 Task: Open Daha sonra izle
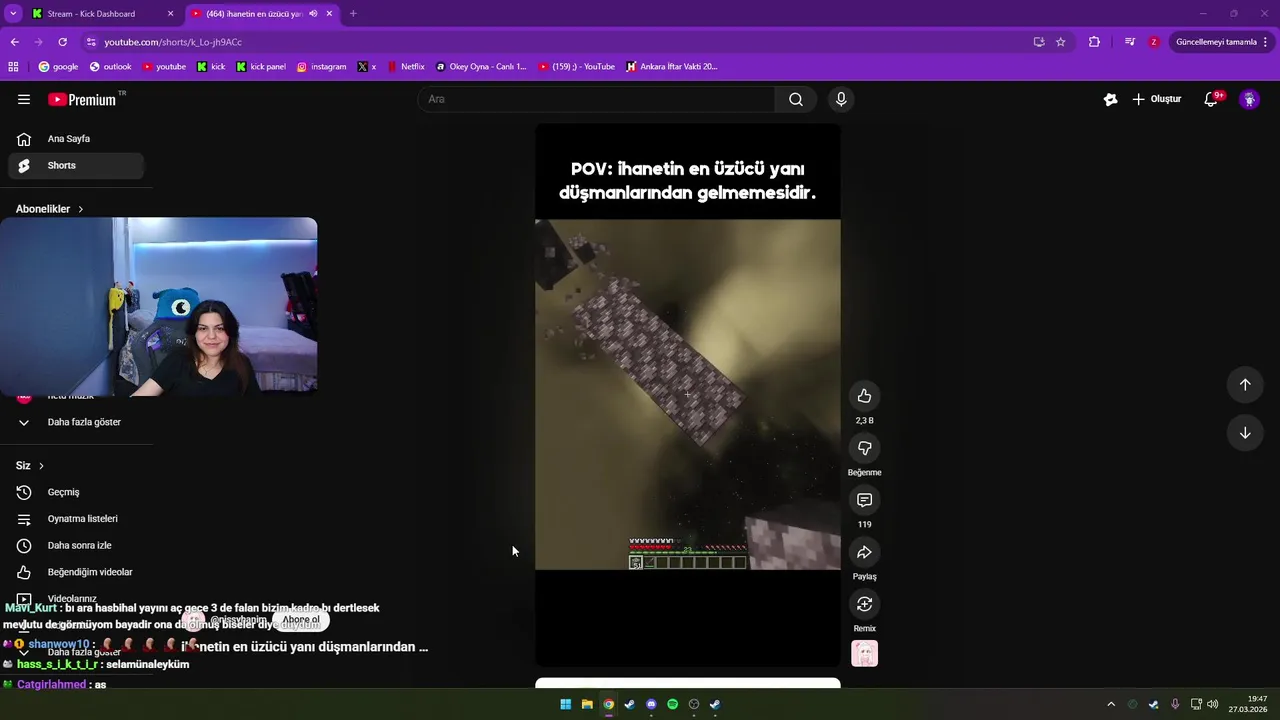tap(75, 546)
